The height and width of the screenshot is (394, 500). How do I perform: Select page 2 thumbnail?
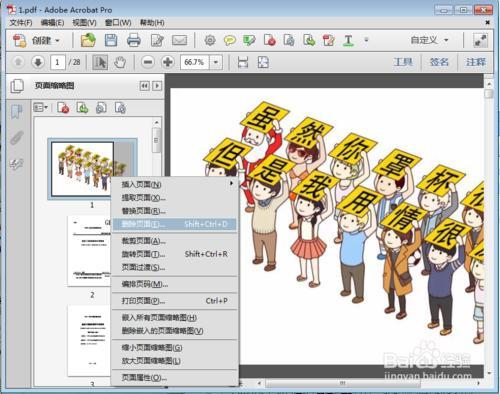(89, 251)
